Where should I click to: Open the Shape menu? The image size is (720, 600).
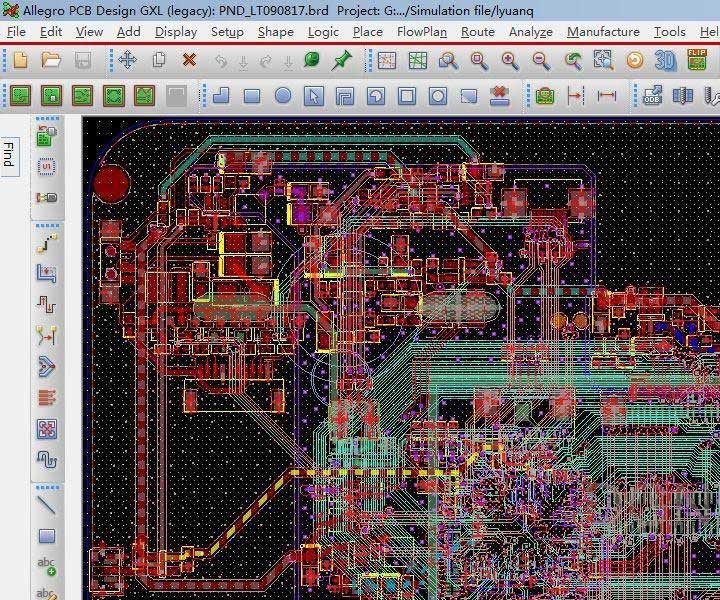tap(275, 31)
